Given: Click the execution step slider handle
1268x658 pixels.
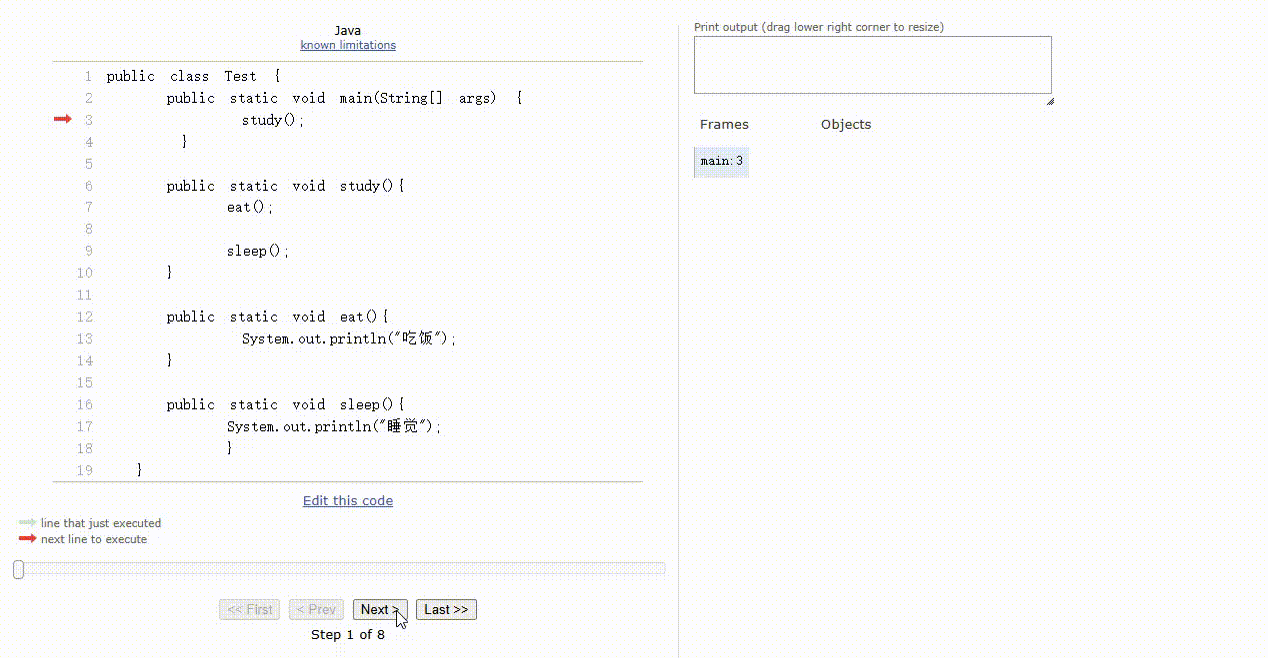Looking at the screenshot, I should 18,569.
